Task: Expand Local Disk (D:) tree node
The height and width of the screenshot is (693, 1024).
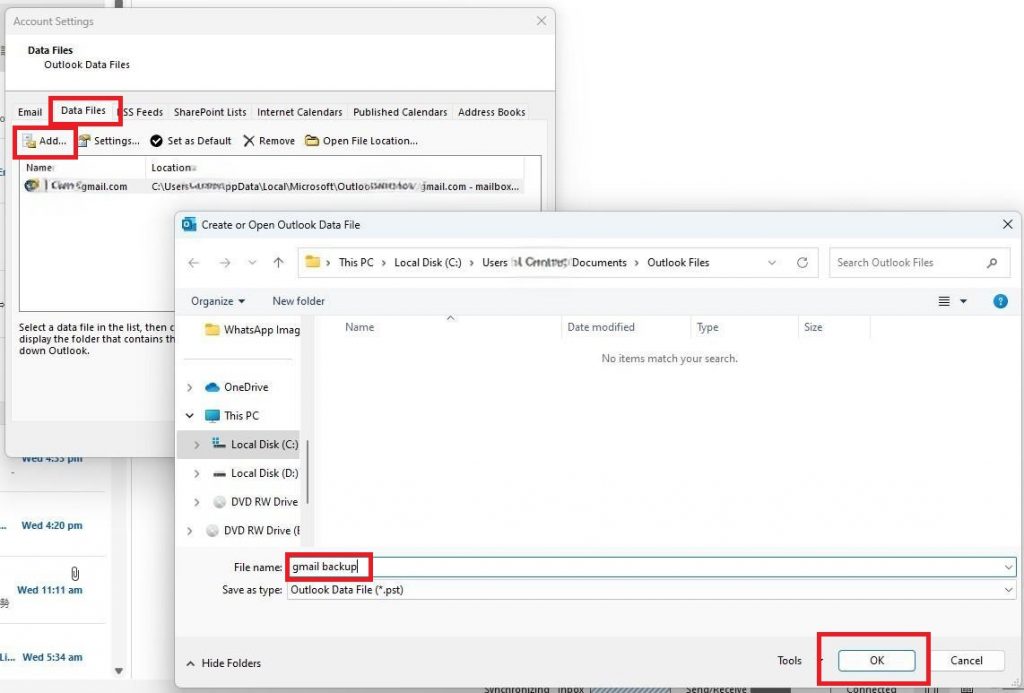Action: pos(197,473)
